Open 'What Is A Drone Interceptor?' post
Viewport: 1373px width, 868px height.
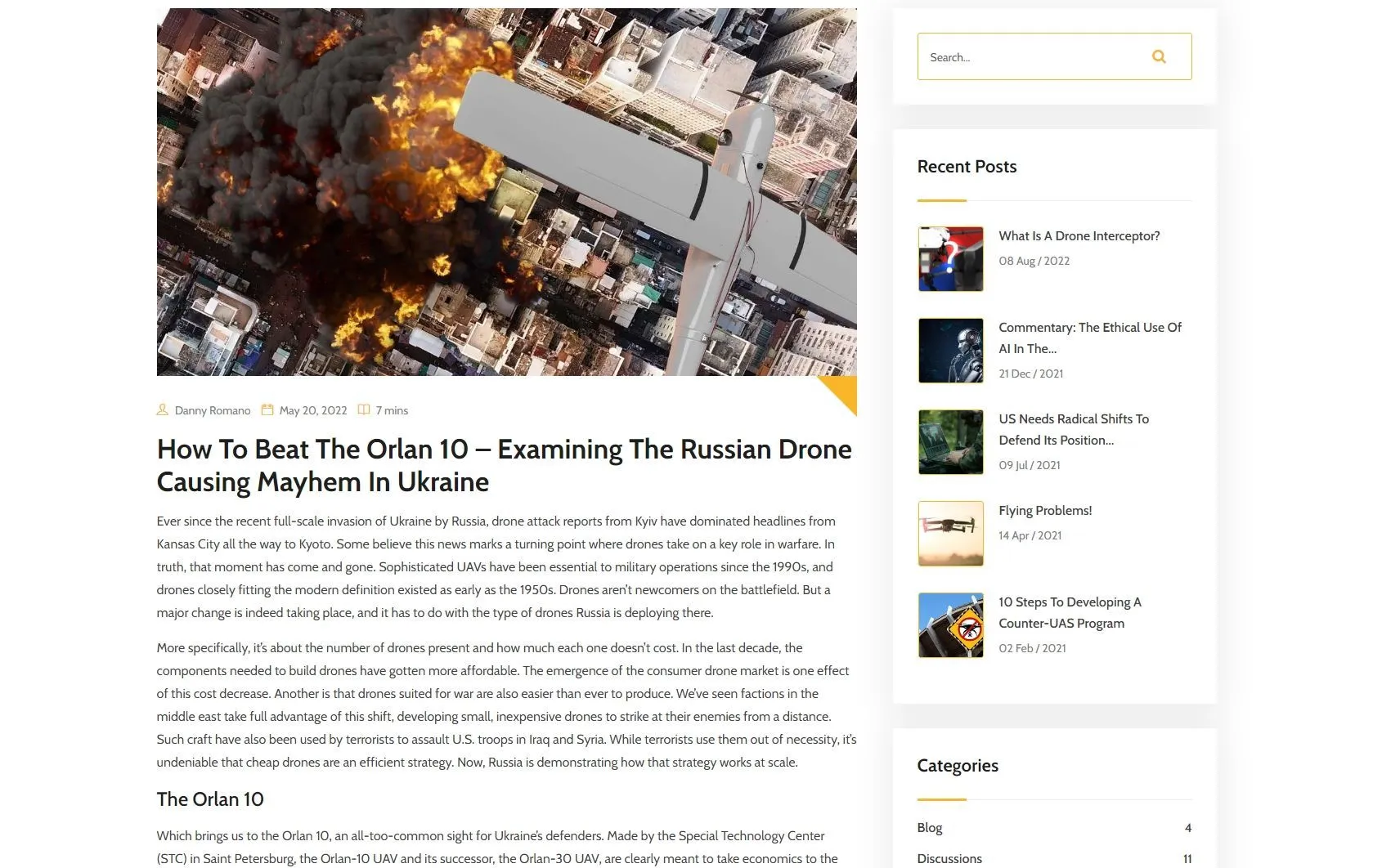click(x=1079, y=236)
